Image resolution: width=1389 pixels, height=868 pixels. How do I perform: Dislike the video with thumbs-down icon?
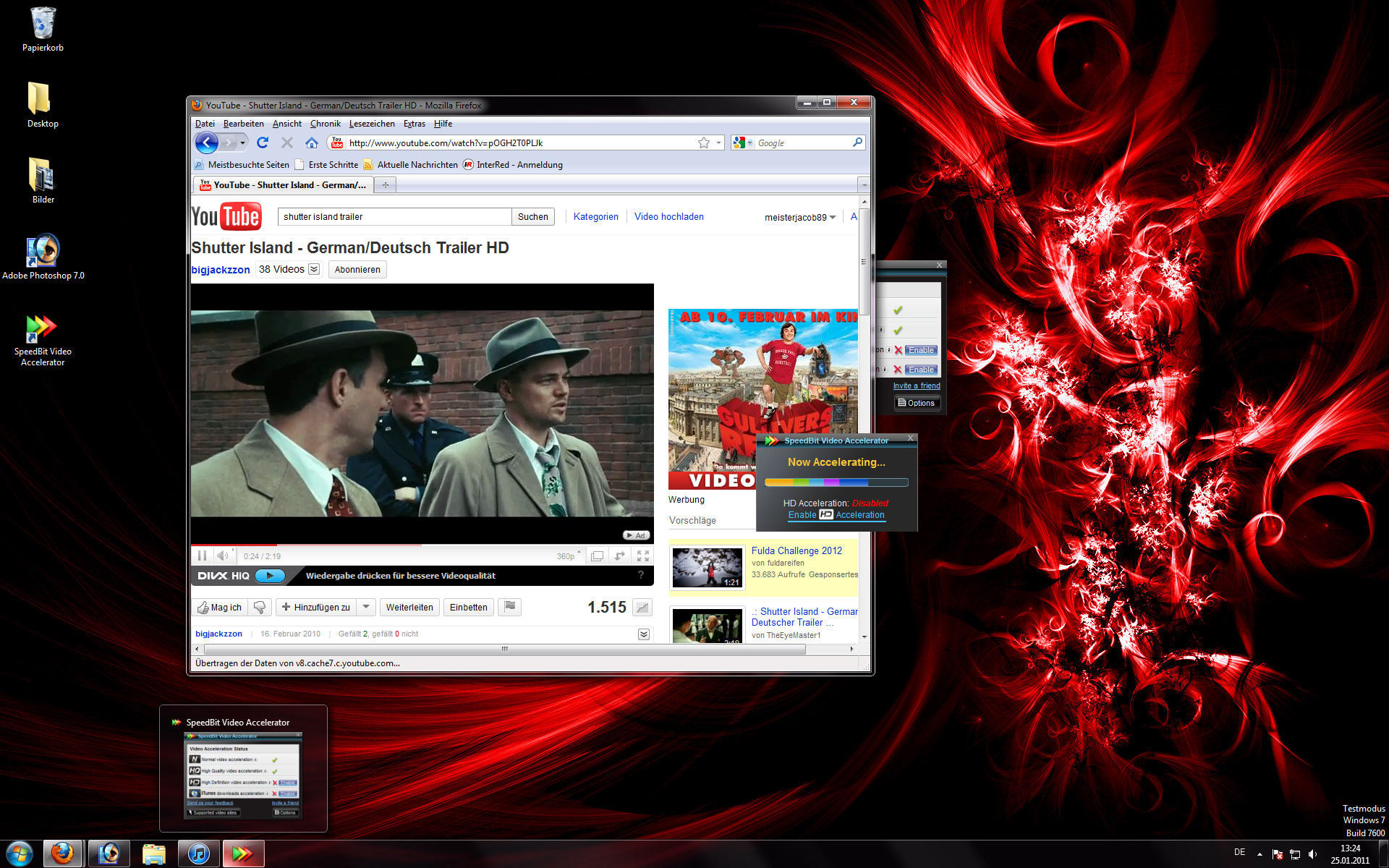coord(260,607)
